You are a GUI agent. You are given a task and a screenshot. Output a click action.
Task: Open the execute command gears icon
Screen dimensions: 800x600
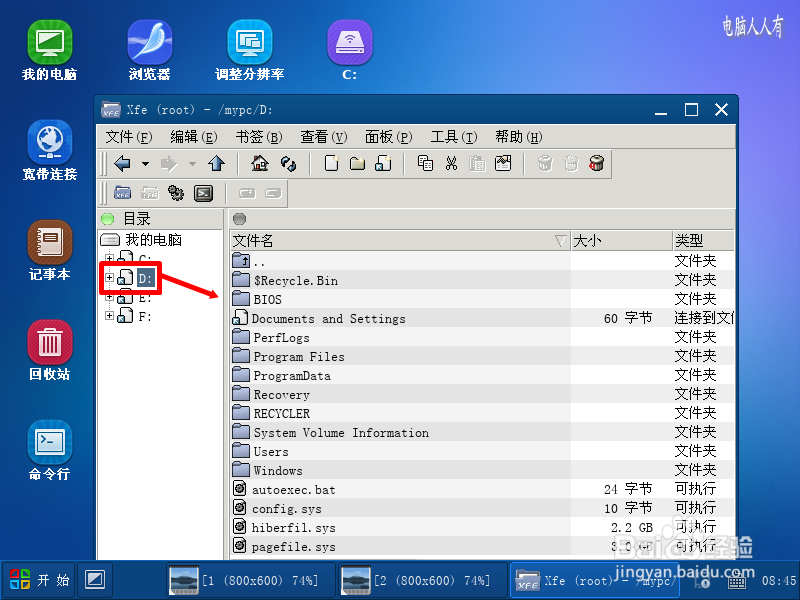coord(176,193)
